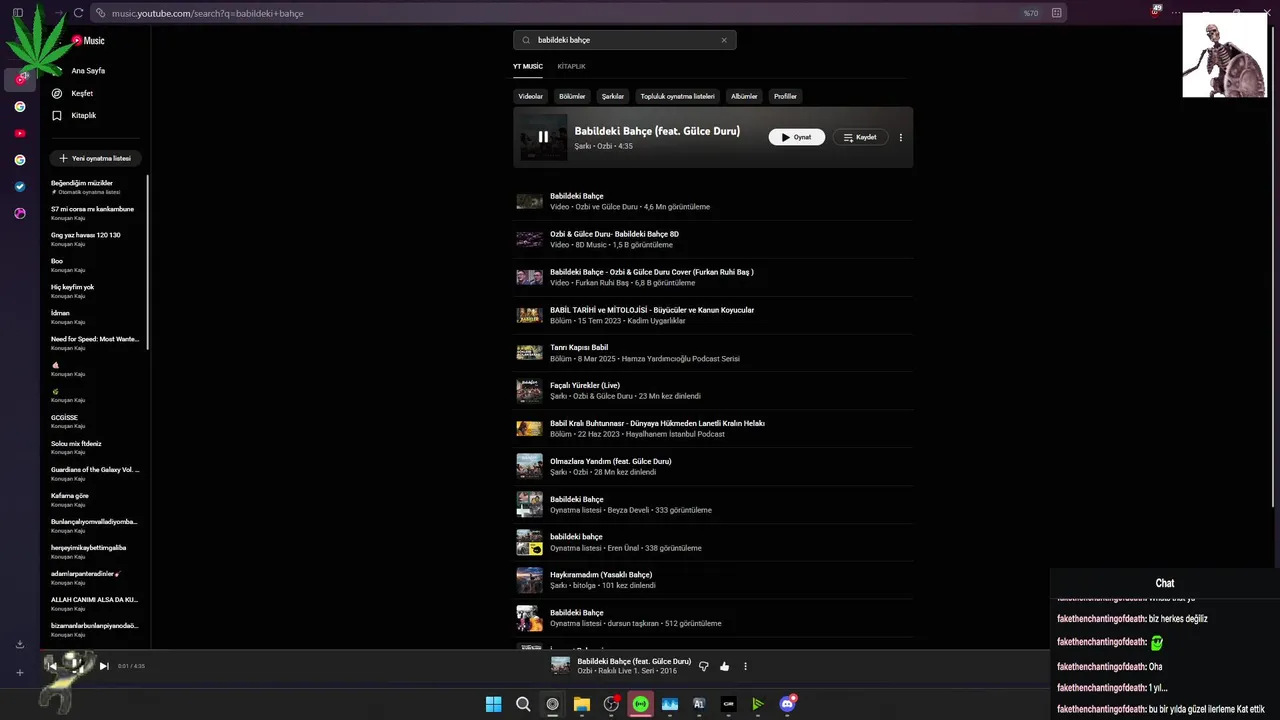Create Yeni oynatma listesi

tap(95, 158)
